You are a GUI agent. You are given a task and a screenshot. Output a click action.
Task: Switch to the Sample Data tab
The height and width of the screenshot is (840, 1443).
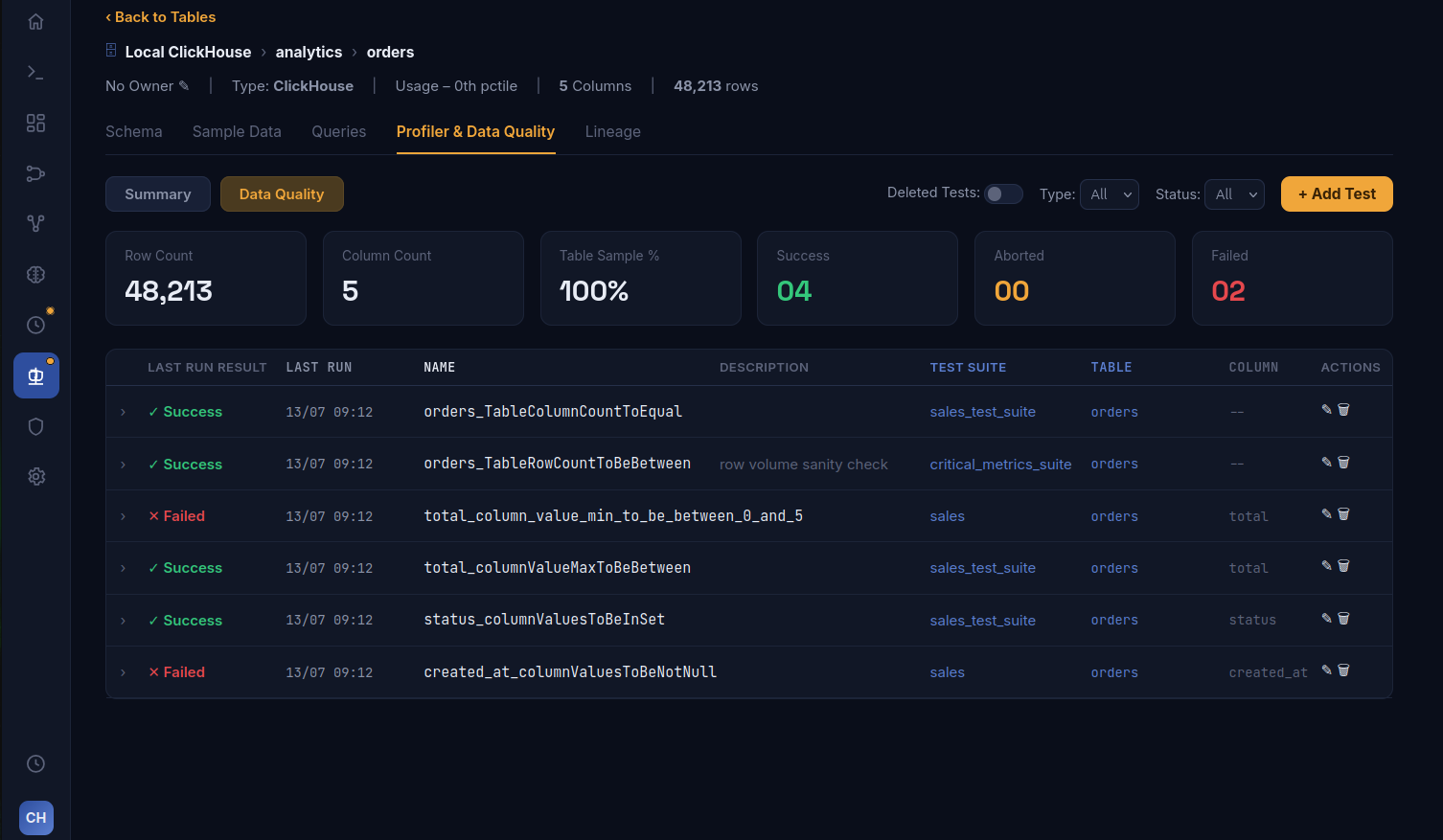coord(237,132)
